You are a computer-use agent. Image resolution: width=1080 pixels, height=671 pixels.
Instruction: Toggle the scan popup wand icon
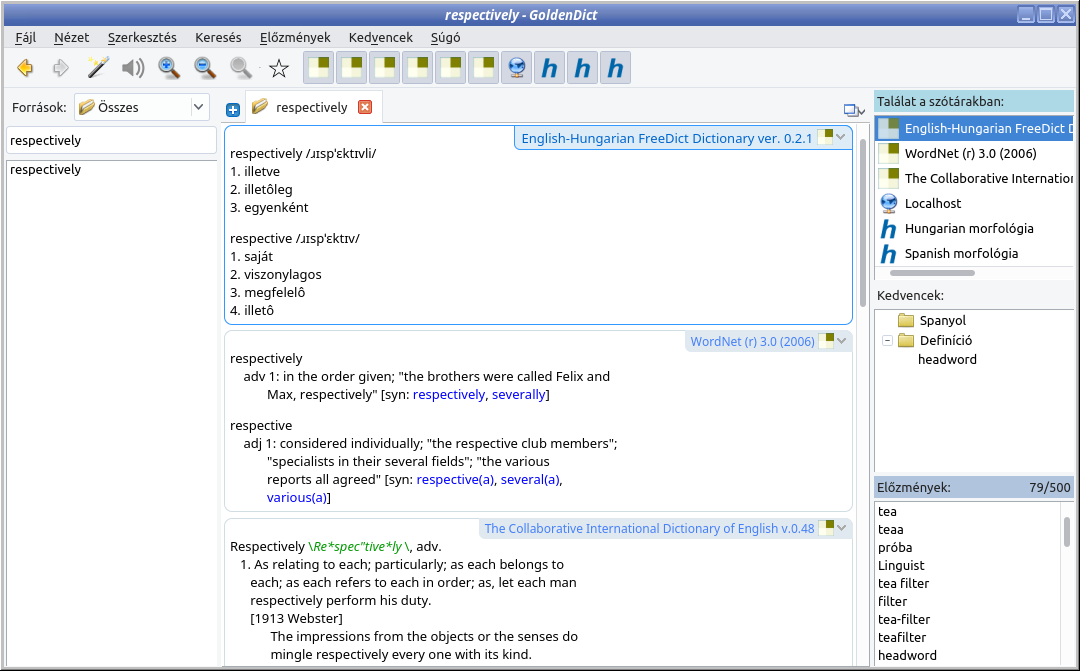pos(97,68)
